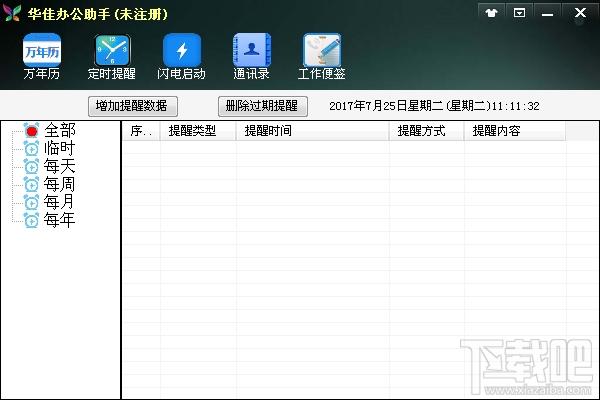Sort by the 提醒方式 column header
Image resolution: width=600 pixels, height=400 pixels.
click(427, 131)
